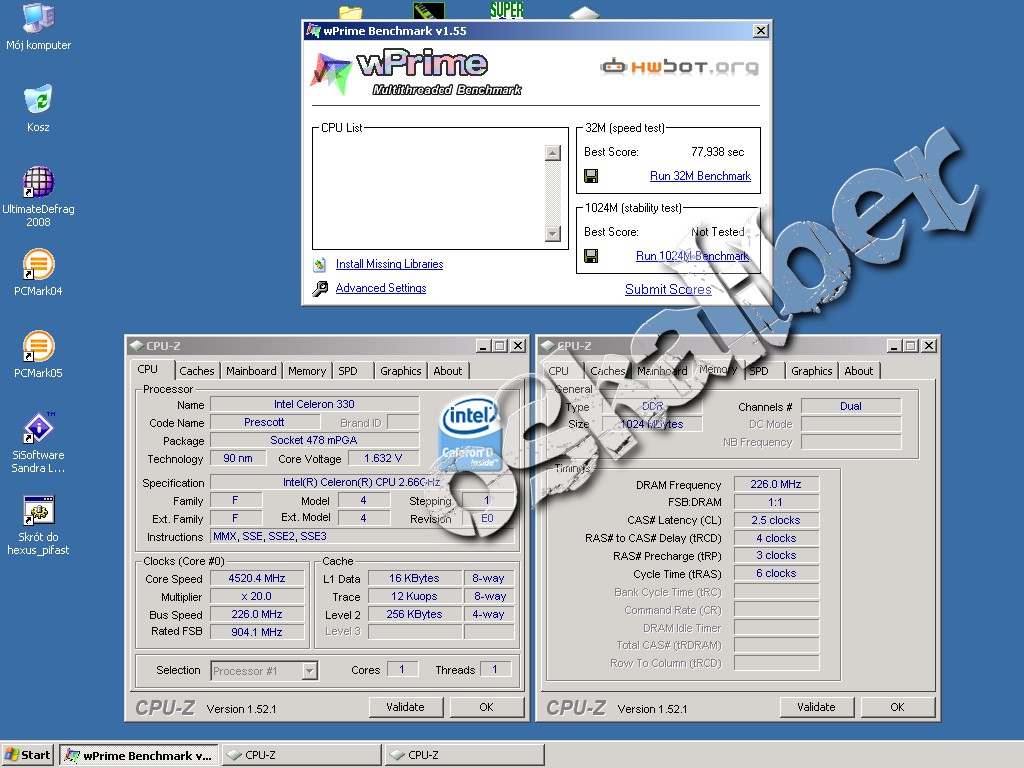Screen dimensions: 1024x768
Task: Minimize the left CPU-Z window
Action: pyautogui.click(x=483, y=345)
